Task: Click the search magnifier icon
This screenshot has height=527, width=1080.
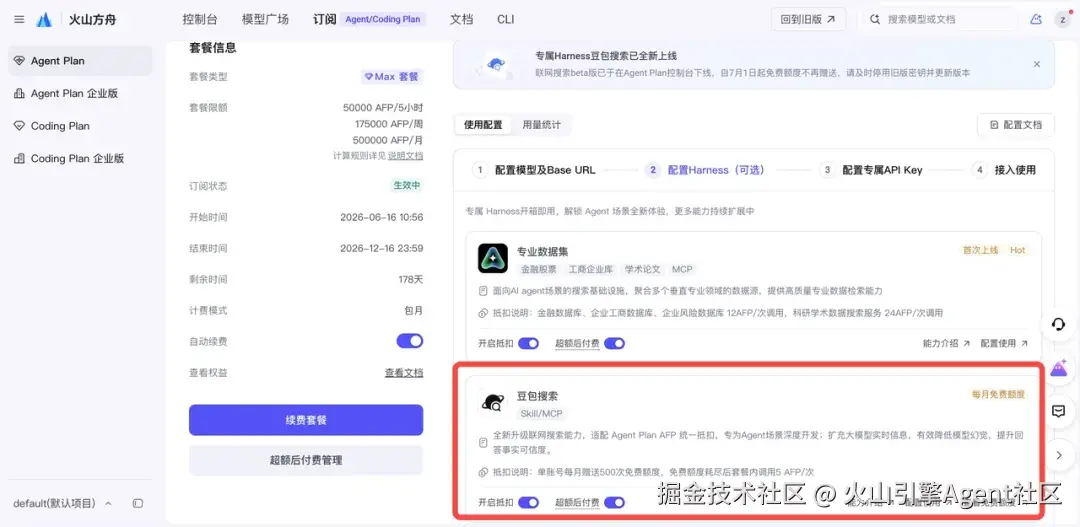Action: 875,19
